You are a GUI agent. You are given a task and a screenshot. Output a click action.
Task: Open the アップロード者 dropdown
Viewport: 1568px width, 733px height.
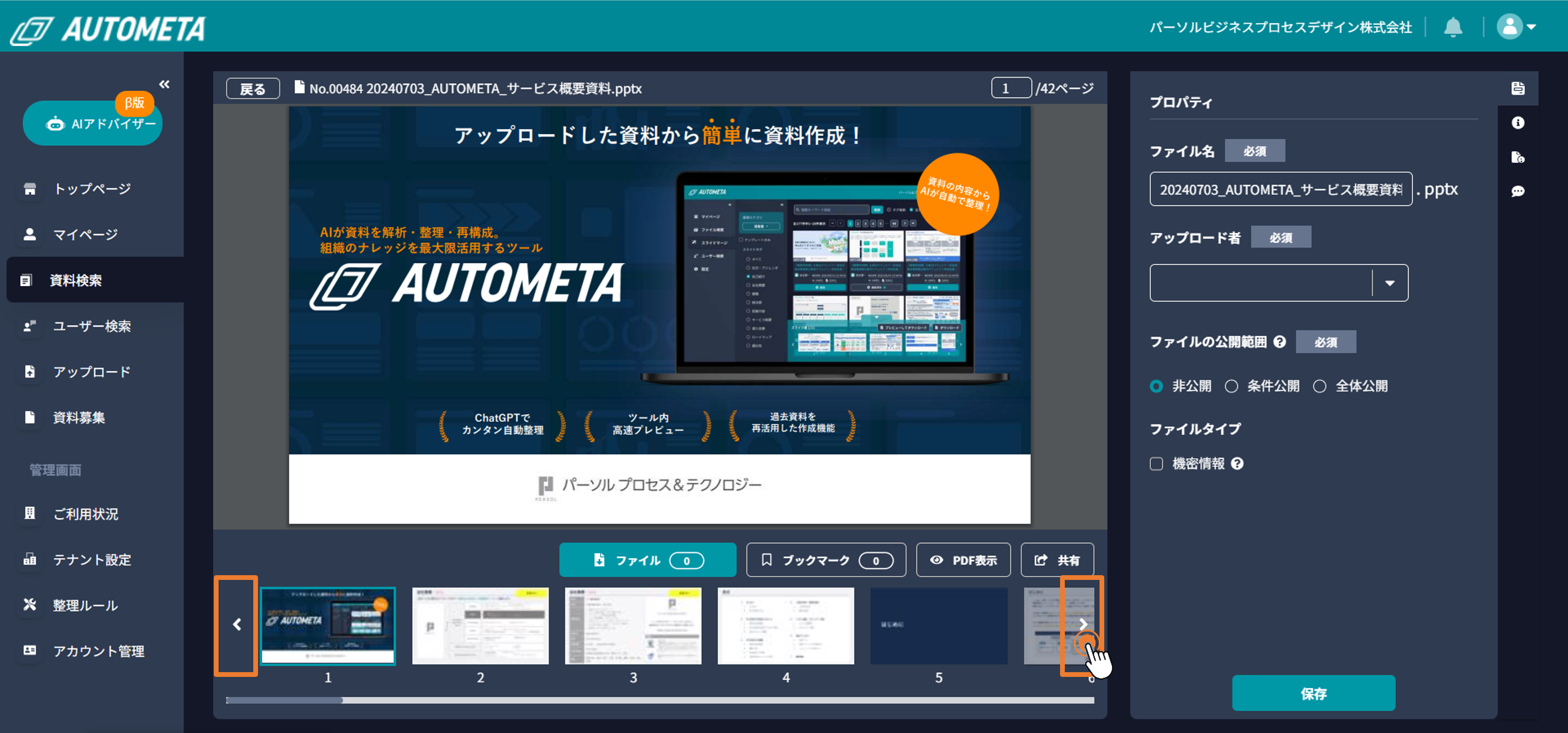1279,282
